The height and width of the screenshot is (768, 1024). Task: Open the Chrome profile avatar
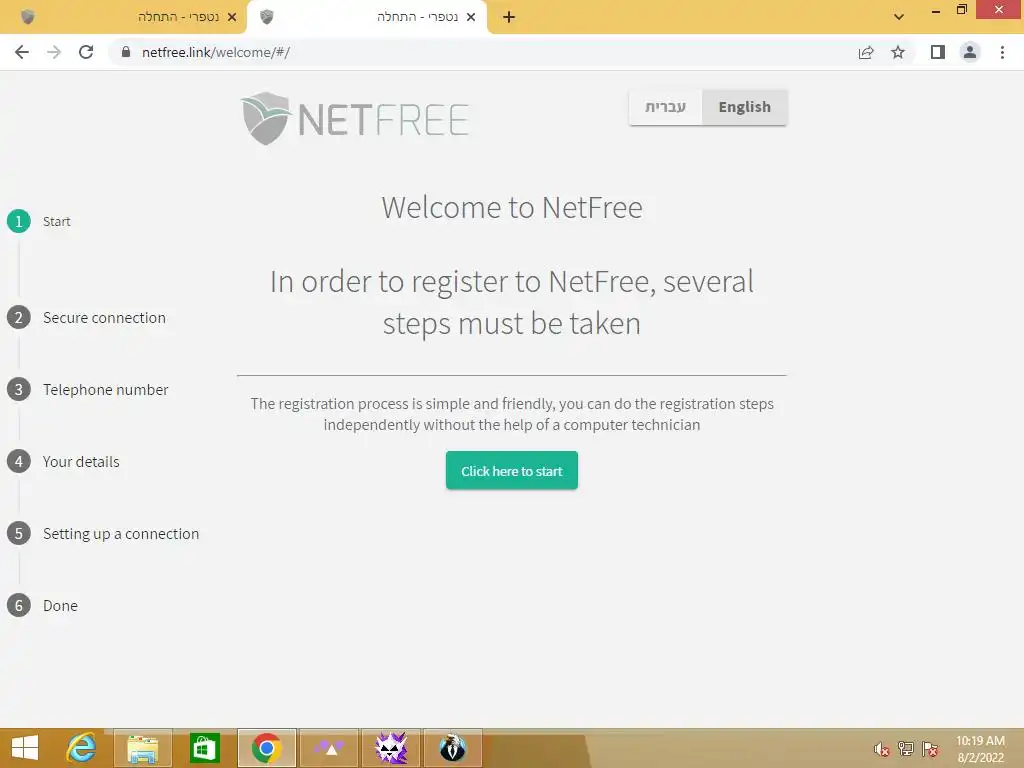coord(970,52)
